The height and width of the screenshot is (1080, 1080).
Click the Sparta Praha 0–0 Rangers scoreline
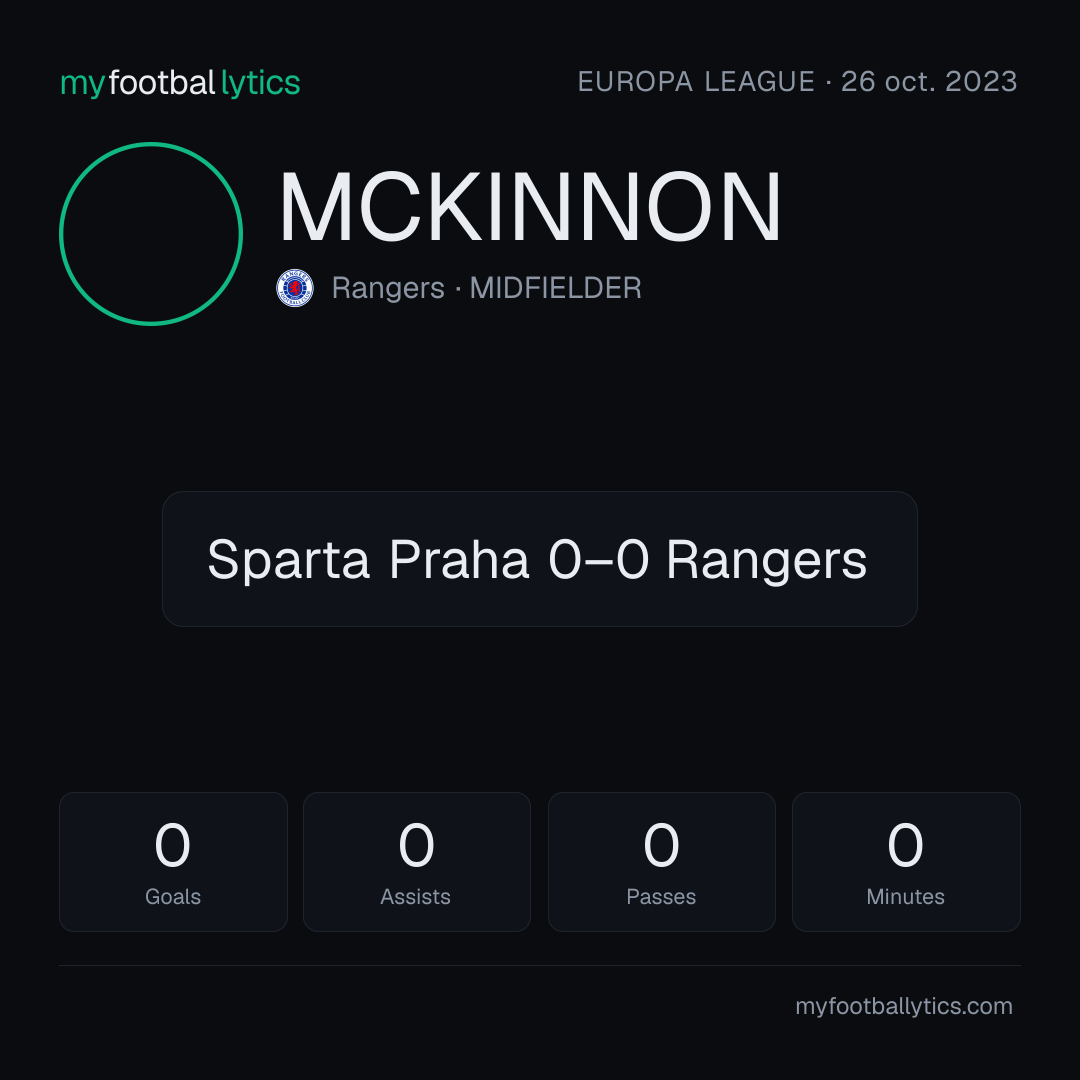(x=538, y=559)
